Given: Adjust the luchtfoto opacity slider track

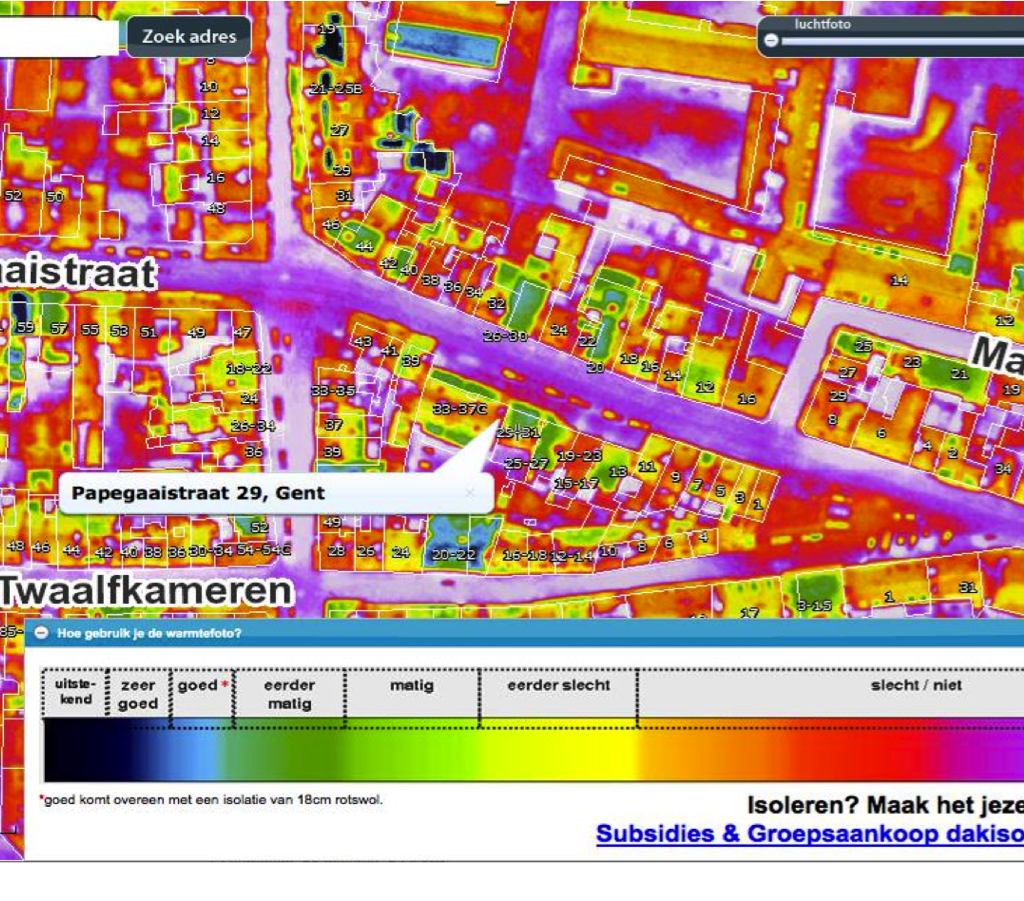Looking at the screenshot, I should tap(900, 41).
